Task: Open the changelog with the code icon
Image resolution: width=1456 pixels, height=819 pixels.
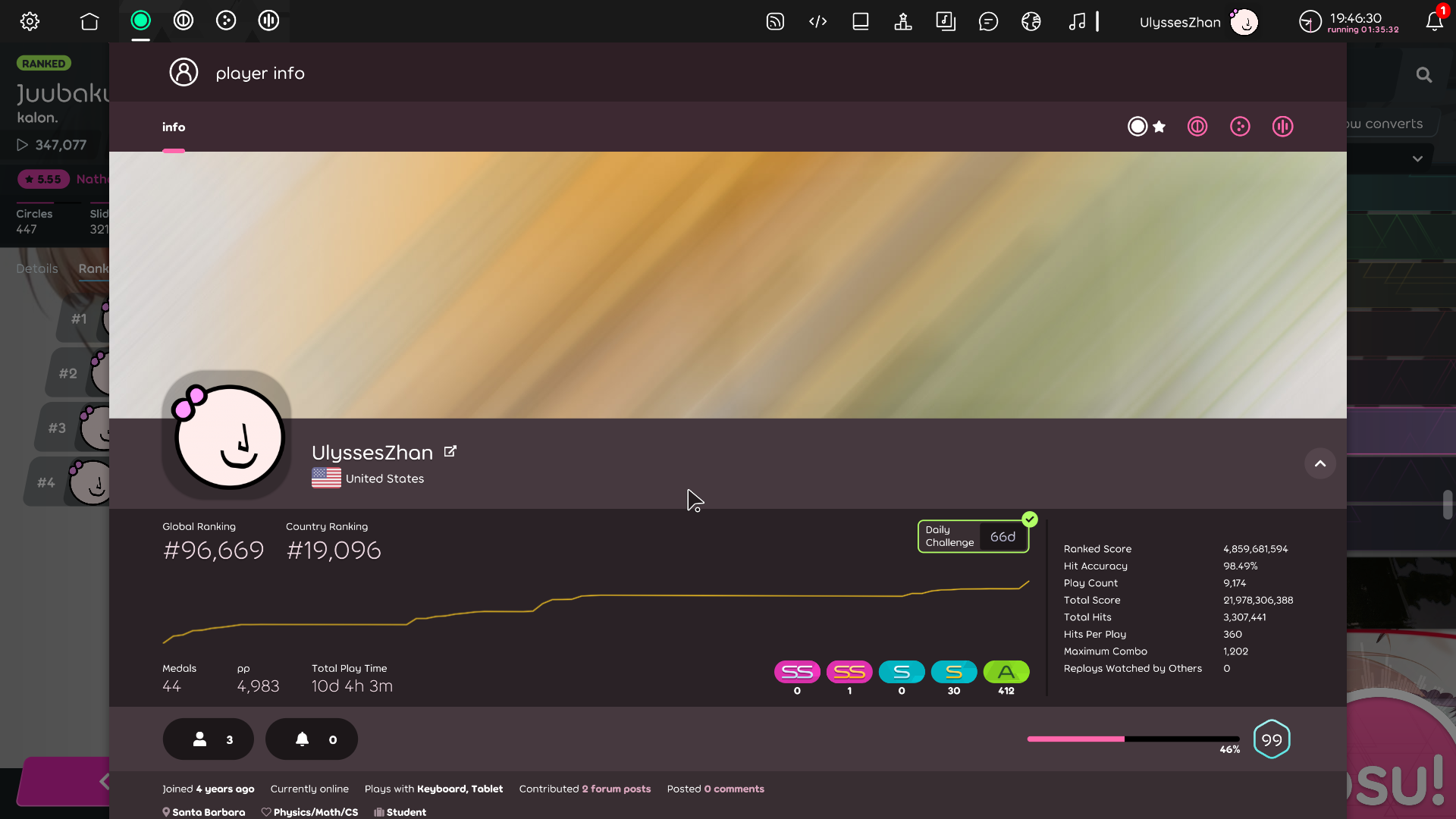Action: point(818,20)
